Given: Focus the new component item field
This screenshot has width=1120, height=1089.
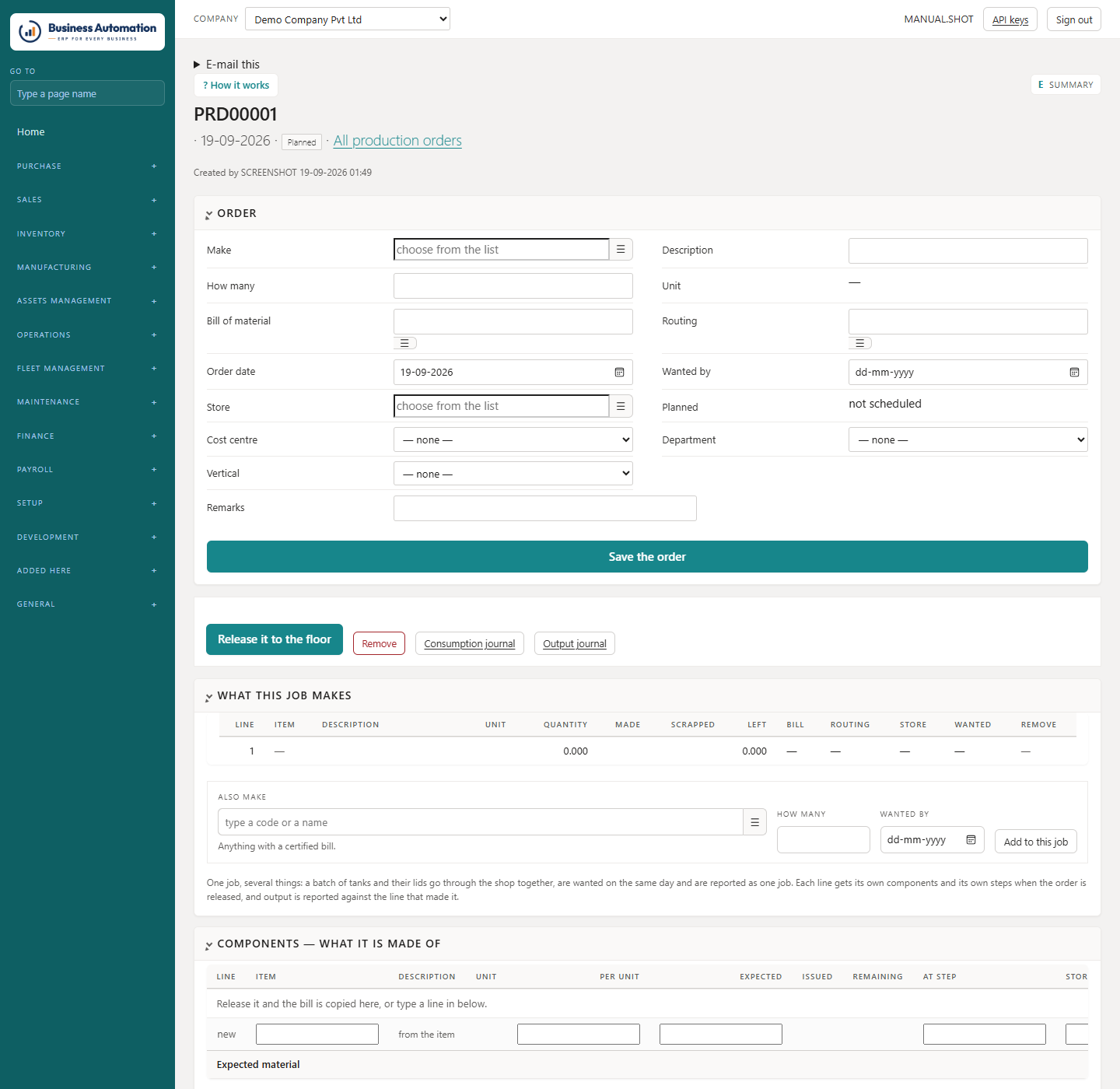Looking at the screenshot, I should pyautogui.click(x=317, y=1035).
